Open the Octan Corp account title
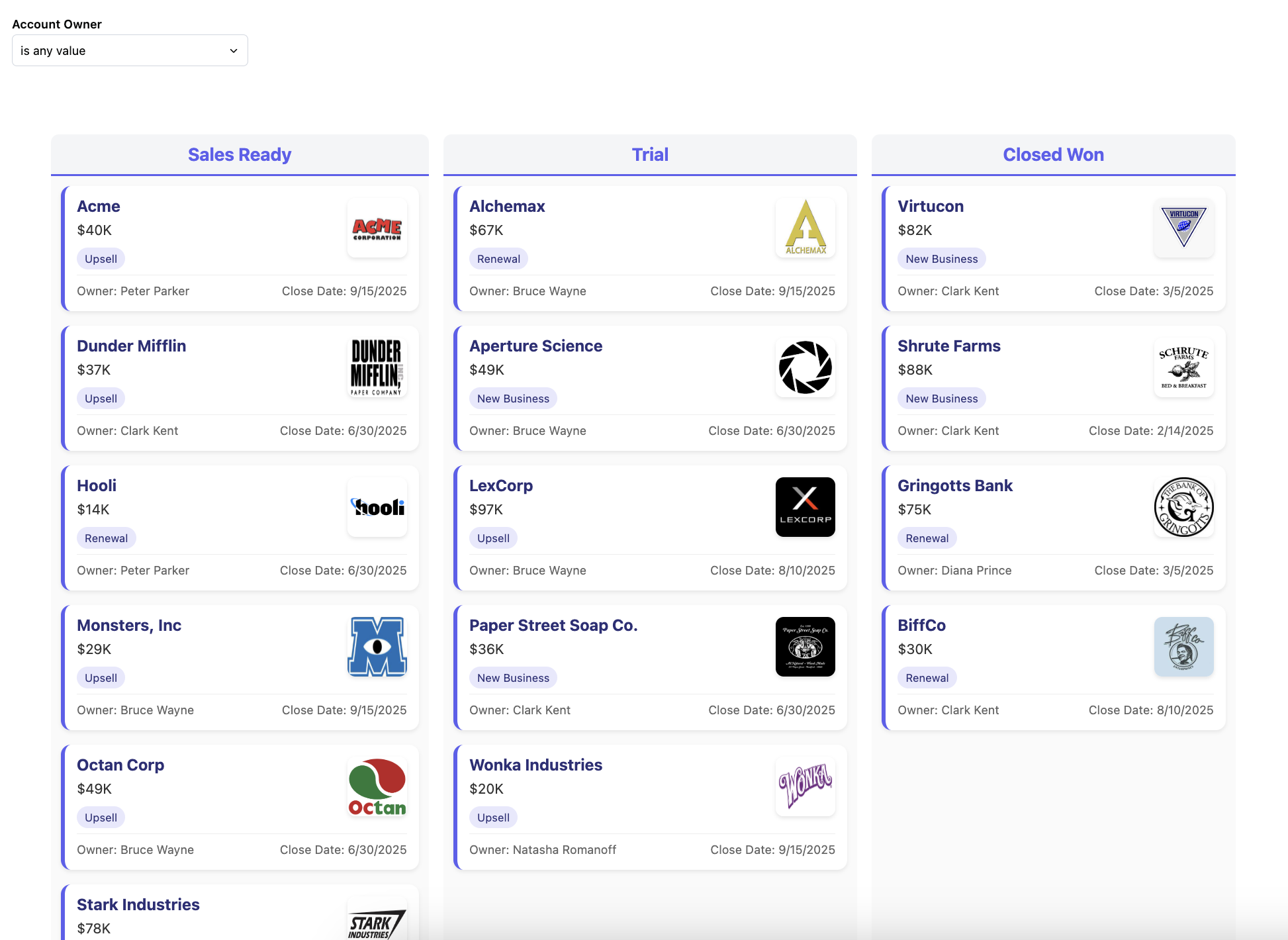This screenshot has height=940, width=1288. pos(120,765)
